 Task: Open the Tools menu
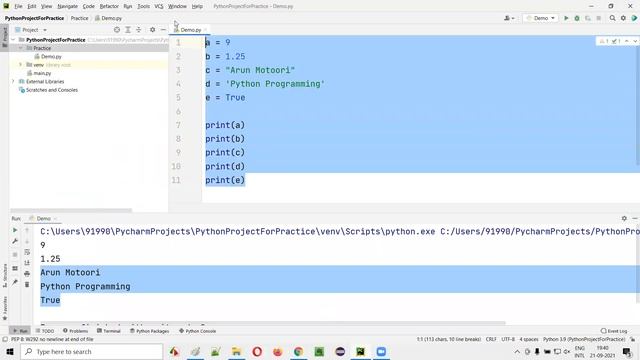(x=143, y=7)
